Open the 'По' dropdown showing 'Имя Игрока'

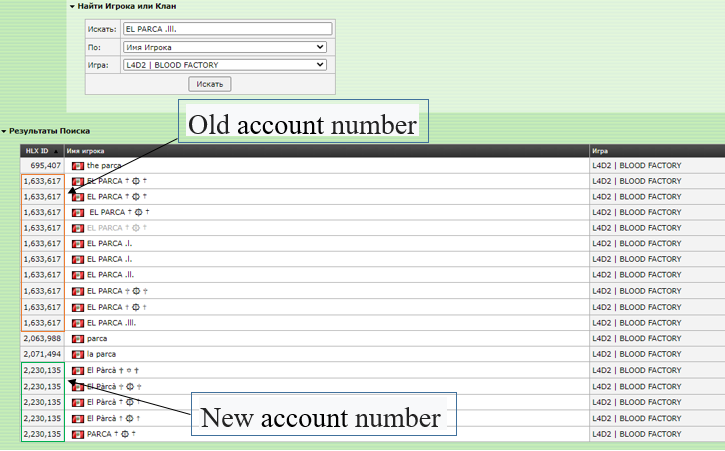click(x=224, y=47)
